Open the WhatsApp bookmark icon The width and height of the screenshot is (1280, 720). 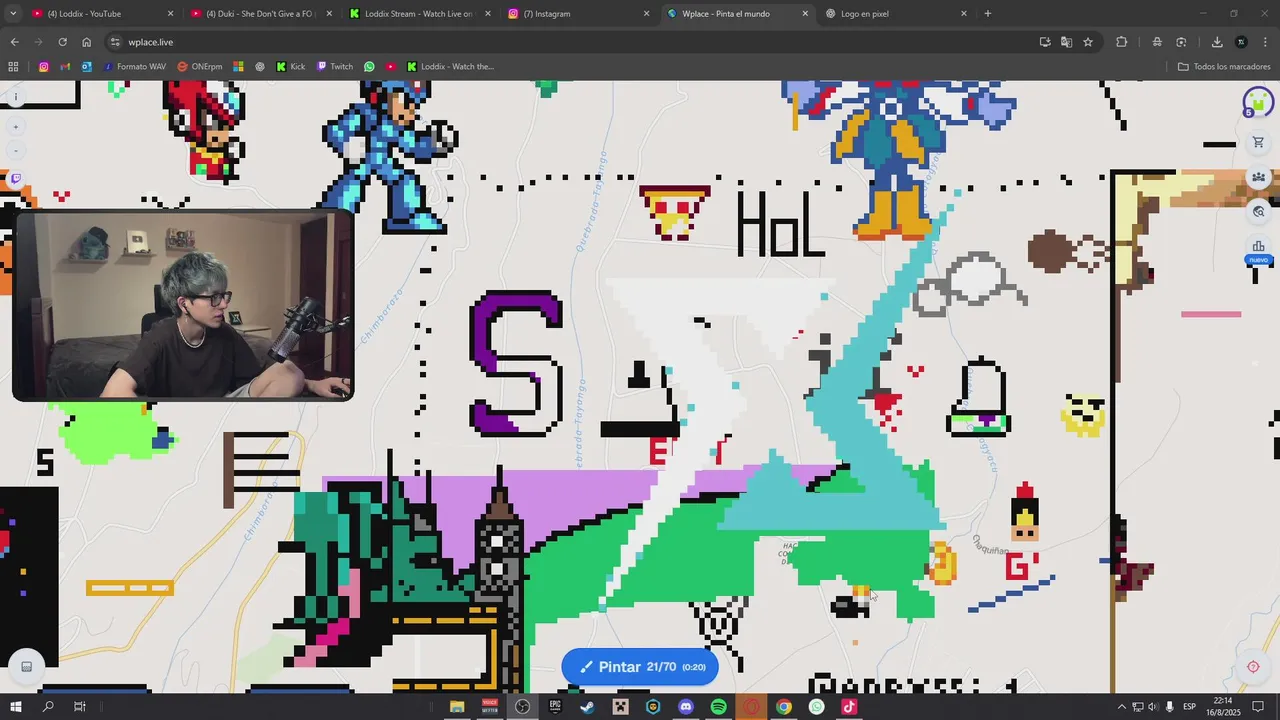[369, 67]
